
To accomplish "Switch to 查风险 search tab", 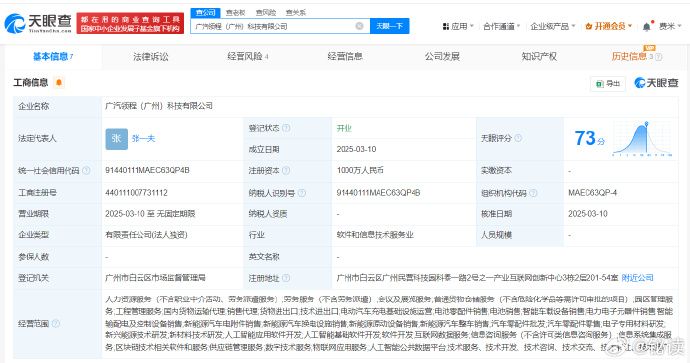I will click(x=266, y=13).
